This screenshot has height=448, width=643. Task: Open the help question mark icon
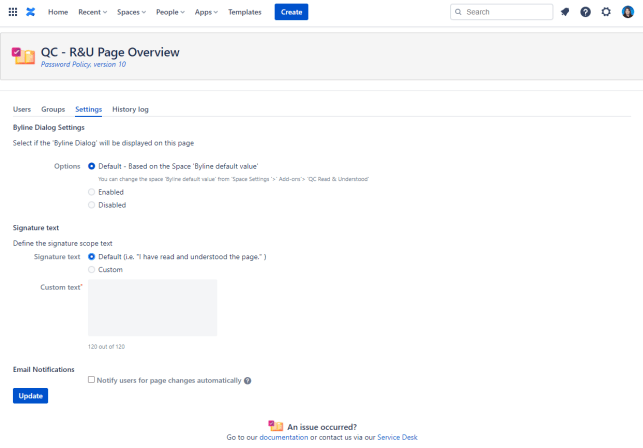click(586, 12)
